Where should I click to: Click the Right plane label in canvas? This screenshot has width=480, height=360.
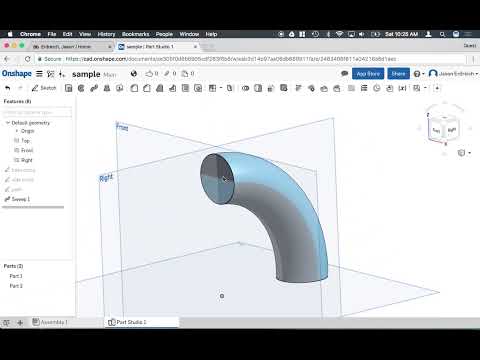pyautogui.click(x=106, y=178)
